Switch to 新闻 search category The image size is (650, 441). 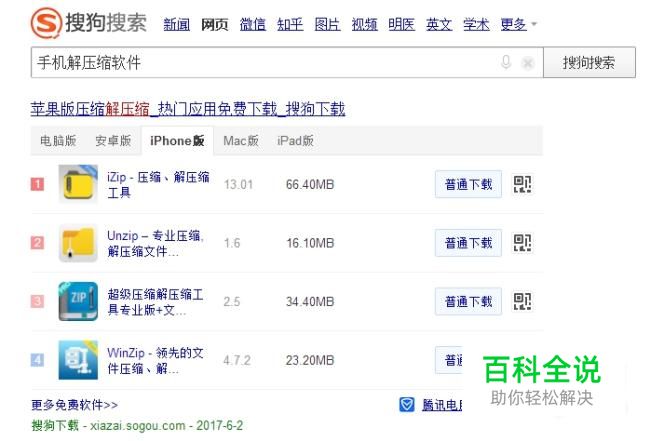177,24
